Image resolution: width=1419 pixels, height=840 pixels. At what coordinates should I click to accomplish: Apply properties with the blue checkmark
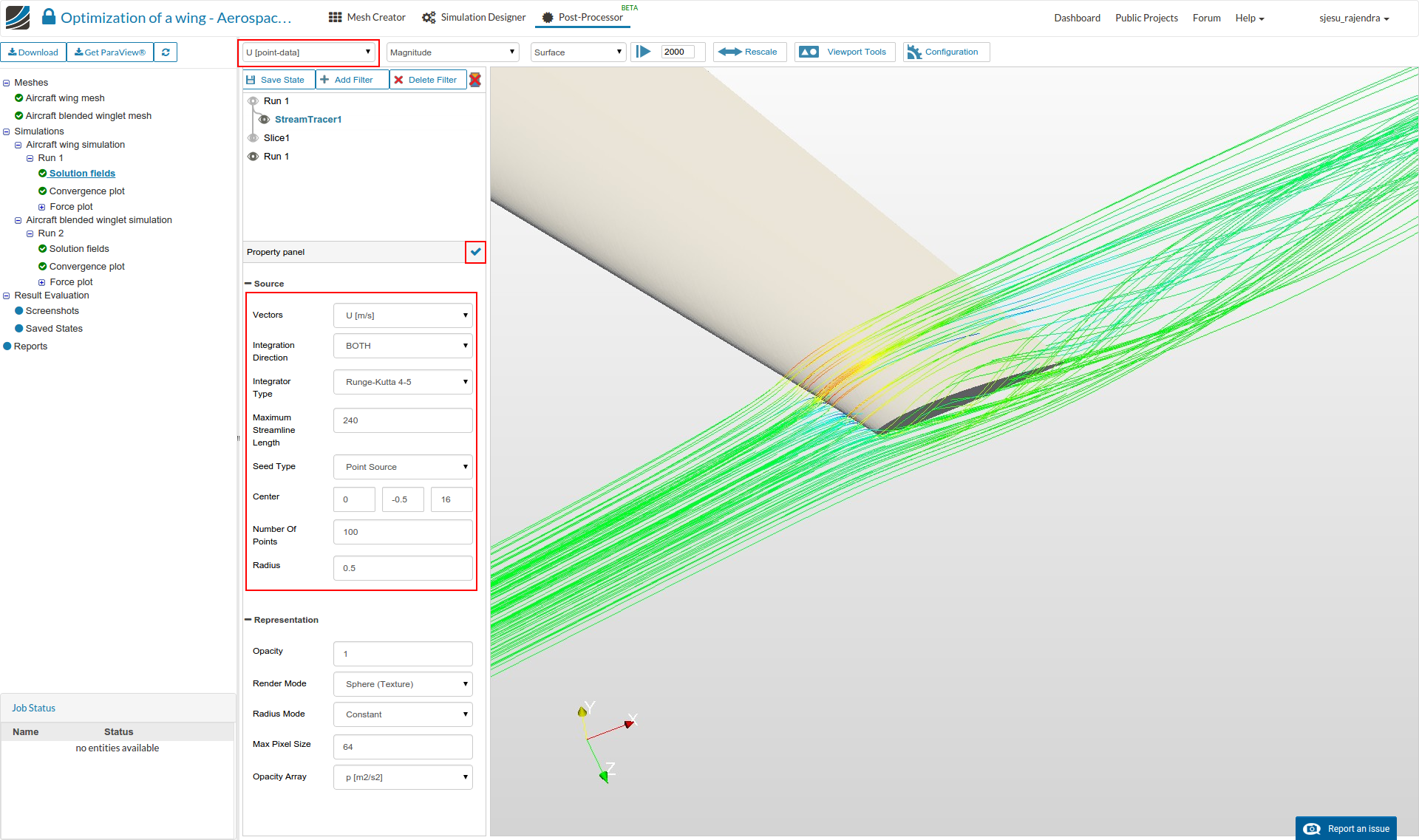pyautogui.click(x=475, y=252)
